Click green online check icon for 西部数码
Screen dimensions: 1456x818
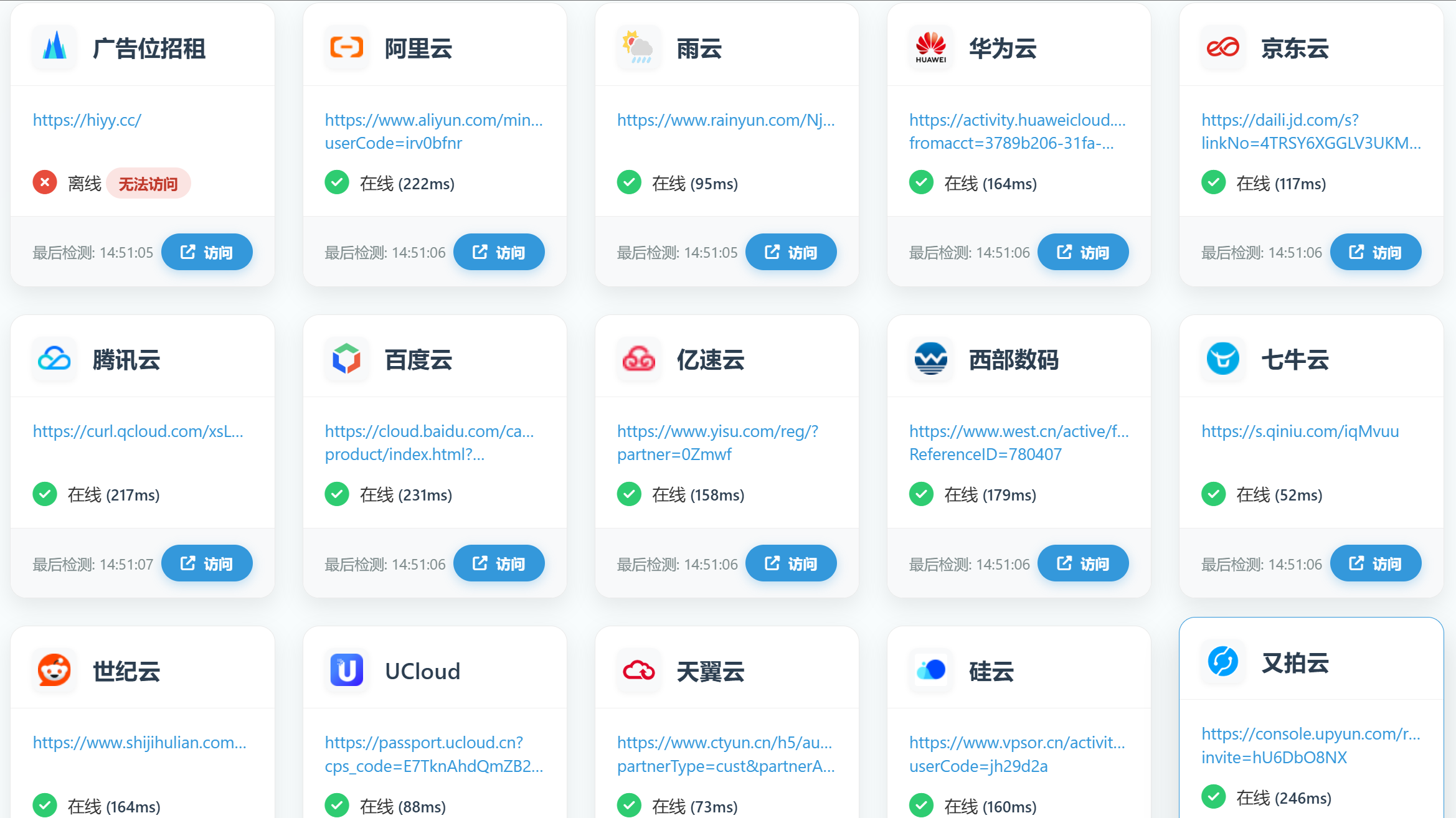click(x=921, y=494)
